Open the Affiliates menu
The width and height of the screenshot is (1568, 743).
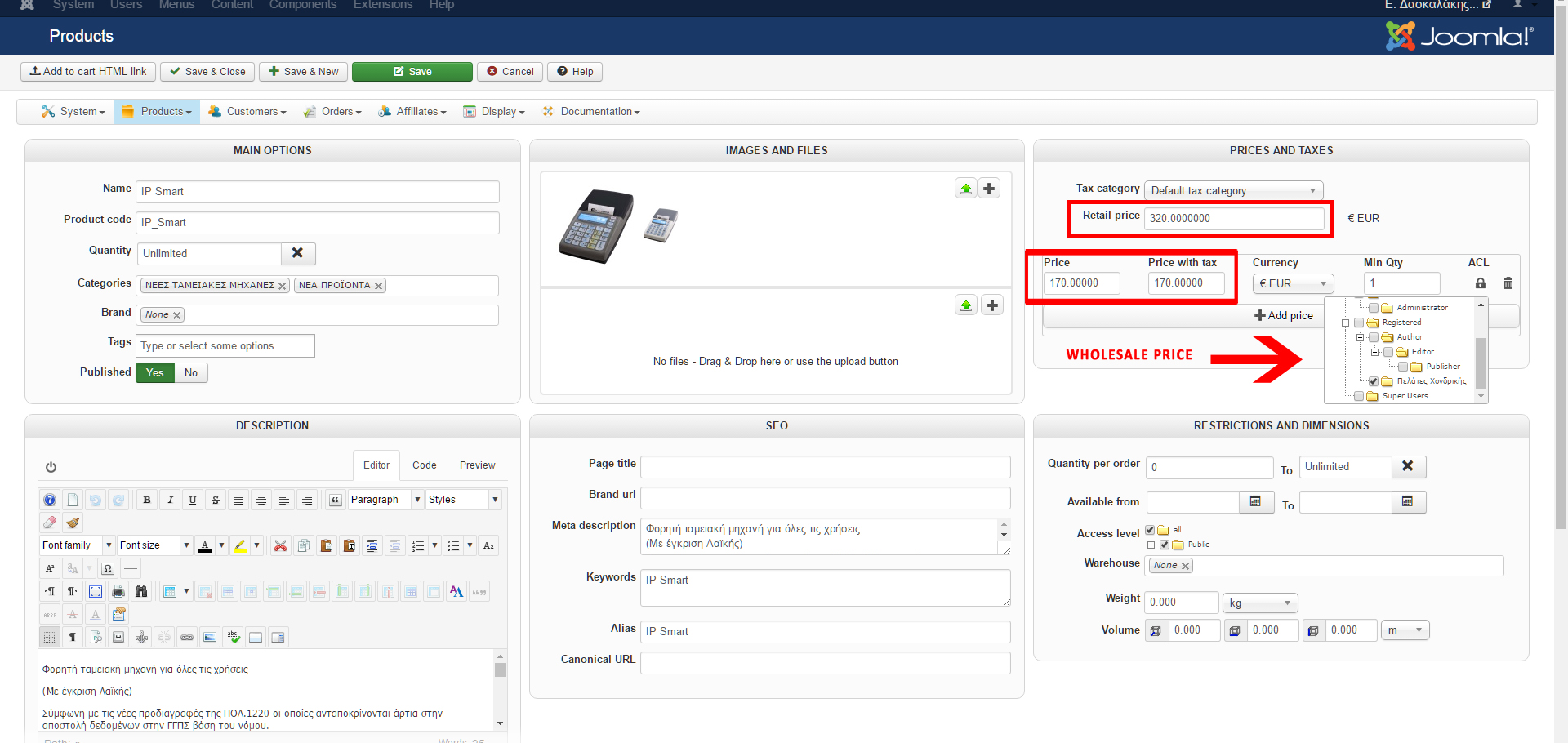pos(412,112)
